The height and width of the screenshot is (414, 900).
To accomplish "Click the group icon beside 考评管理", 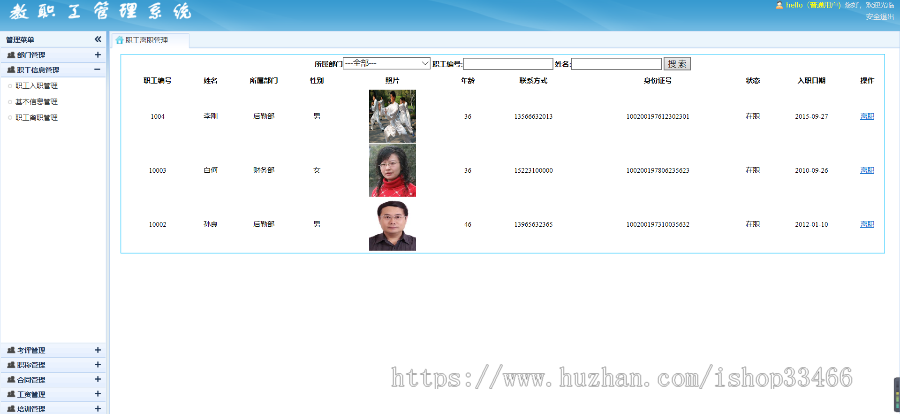I will 11,350.
